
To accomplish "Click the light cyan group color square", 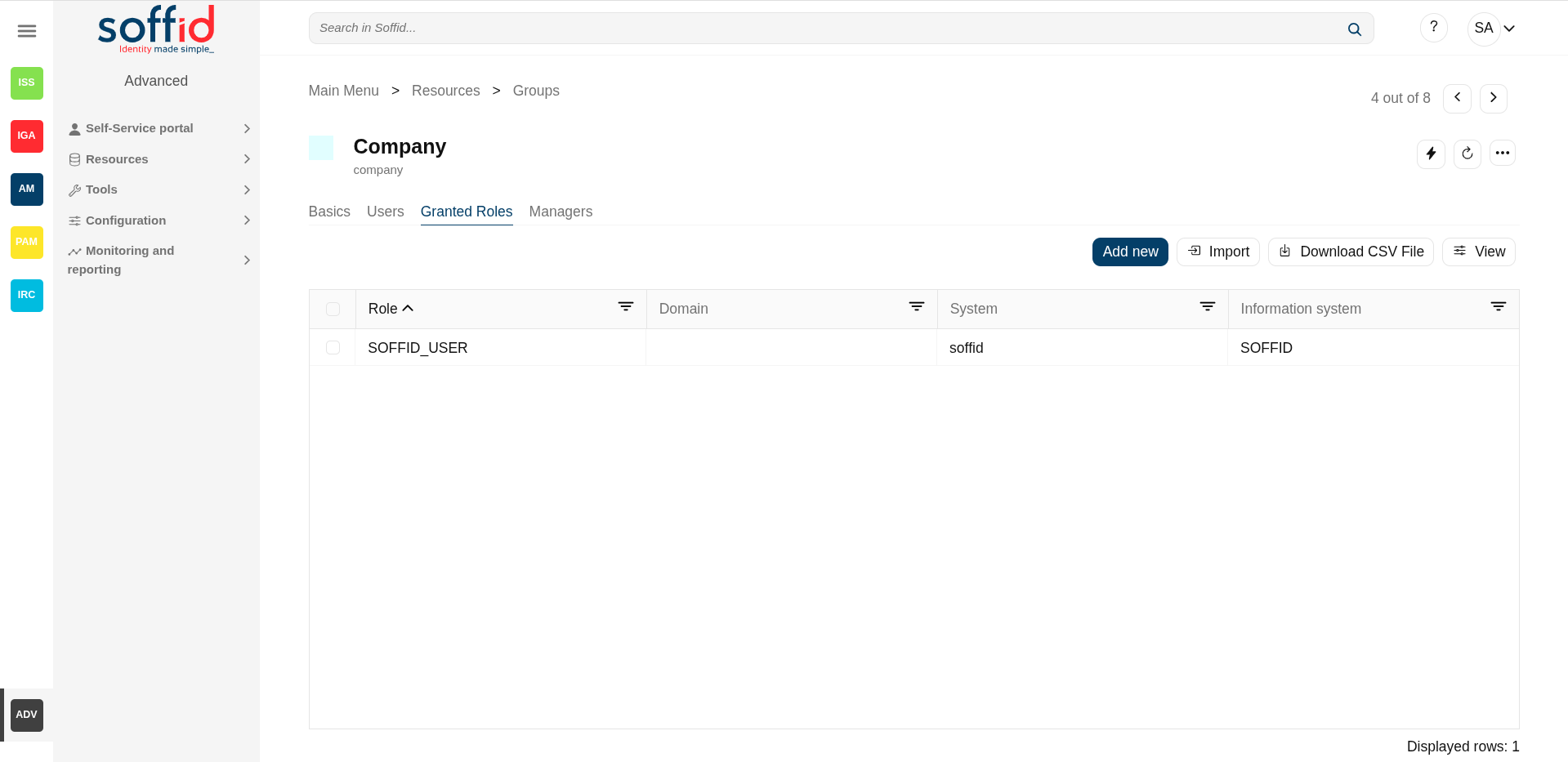I will (321, 148).
